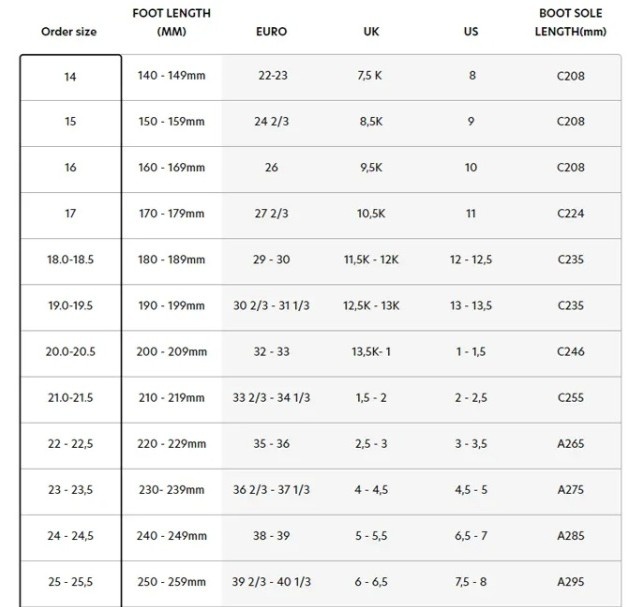Select boot sole length "C255" cell

pos(571,398)
